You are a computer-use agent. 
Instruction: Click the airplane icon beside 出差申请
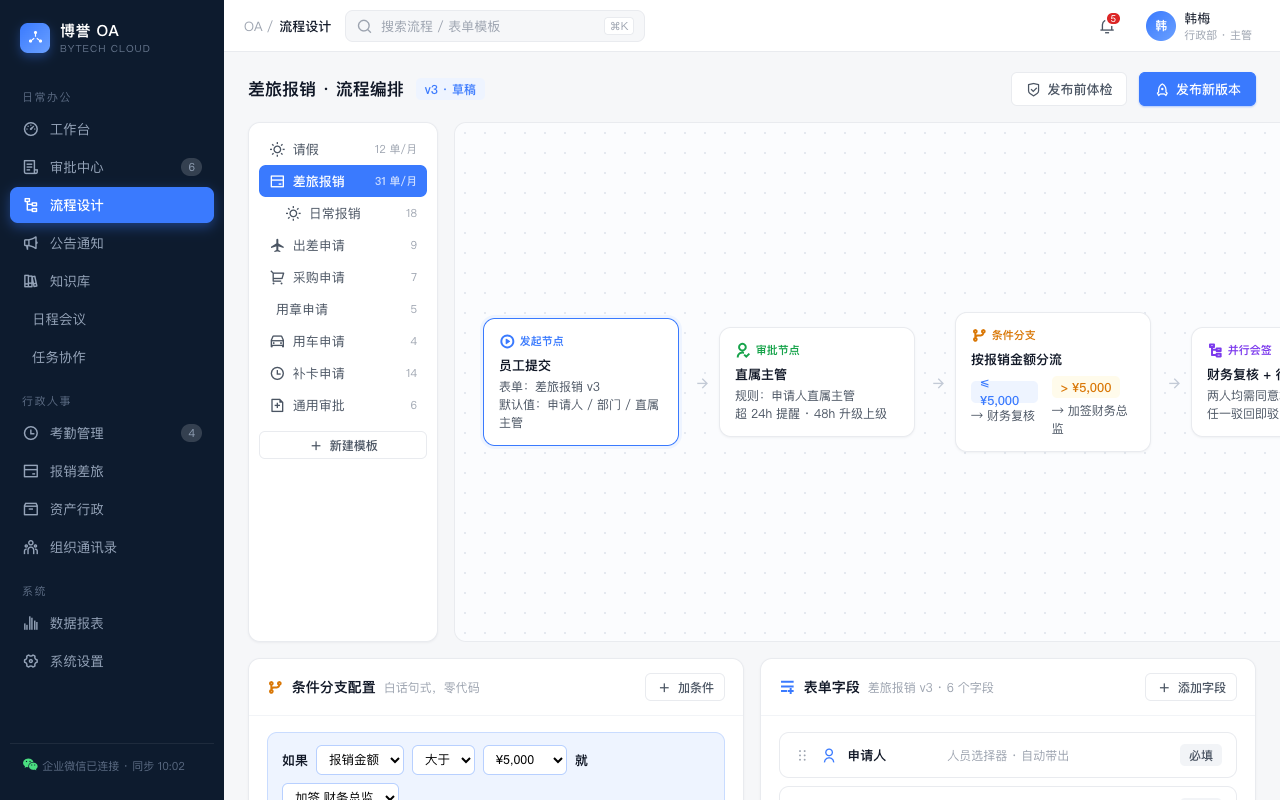[277, 245]
